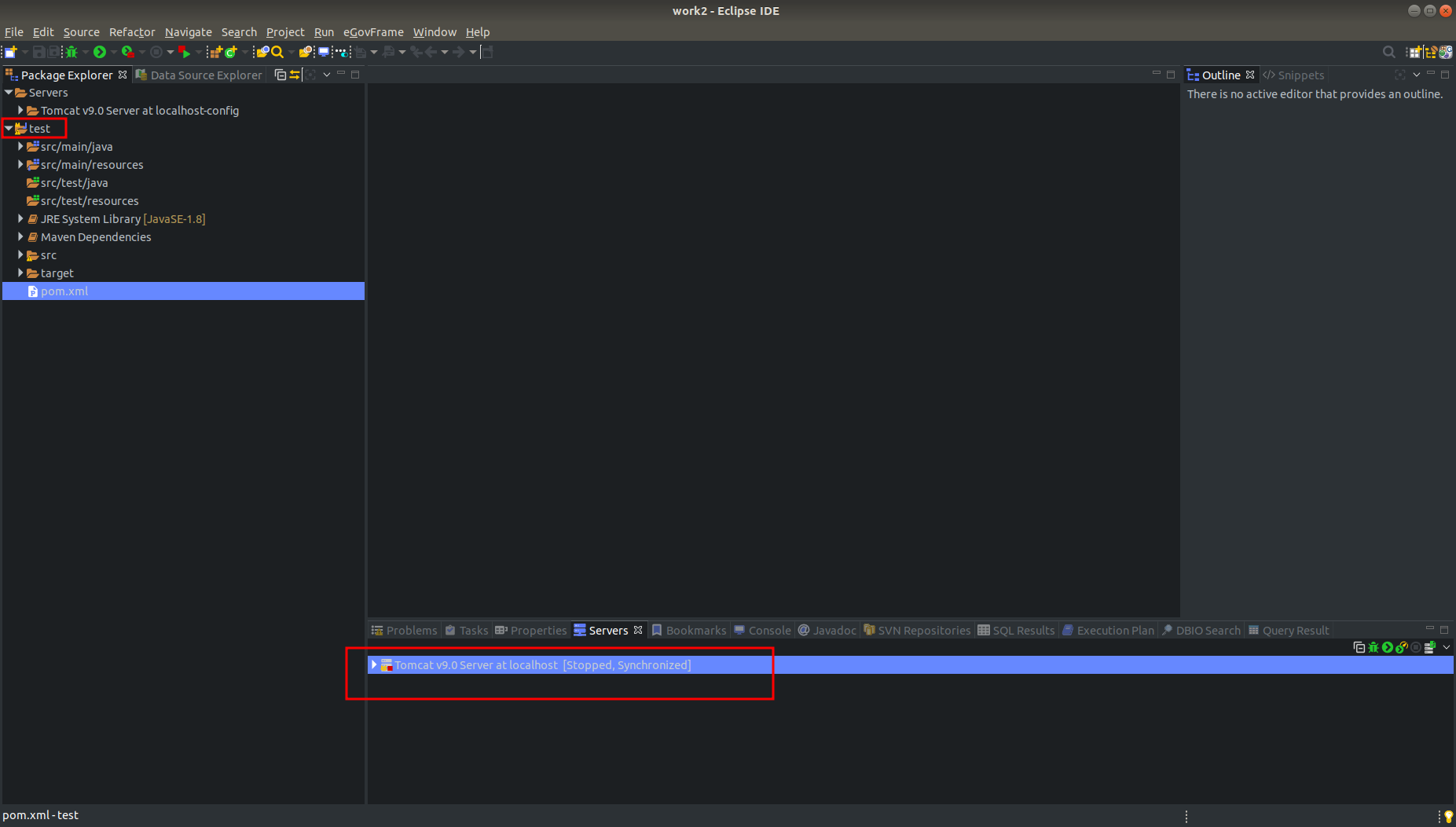Switch to the Console tab

(x=762, y=630)
